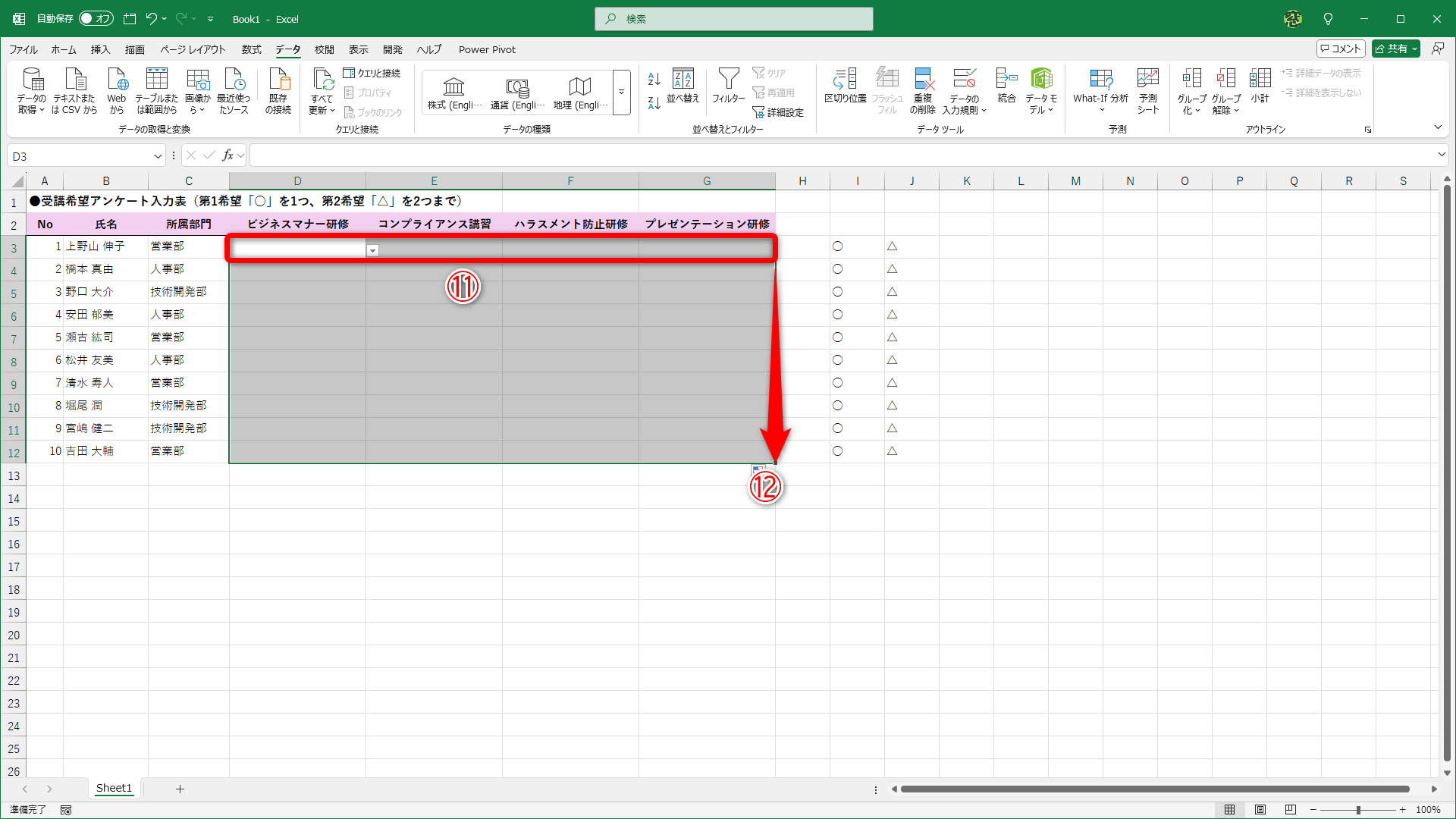Click the Comments button
This screenshot has width=1456, height=819.
(x=1341, y=49)
